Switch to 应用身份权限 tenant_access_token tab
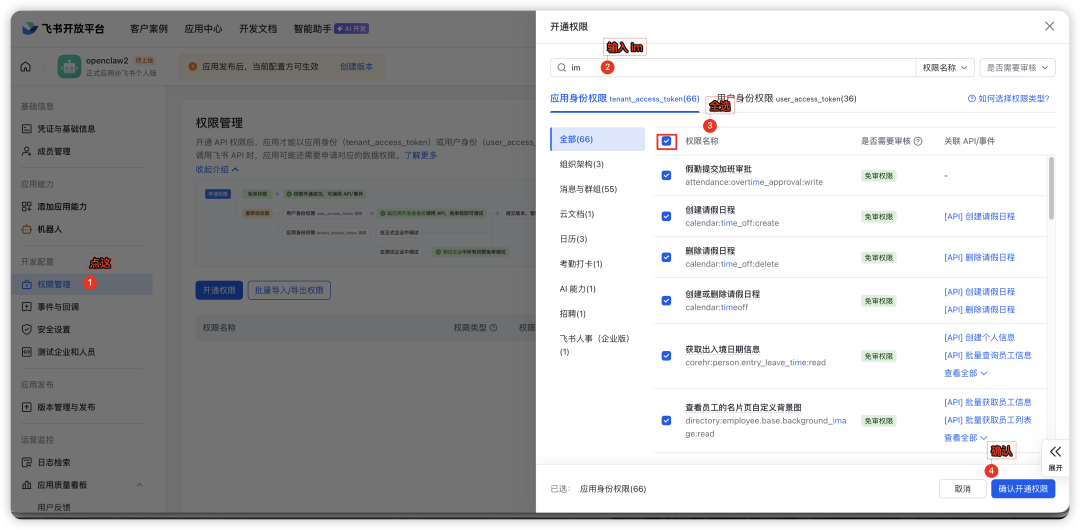This screenshot has height=530, width=1080. 624,99
